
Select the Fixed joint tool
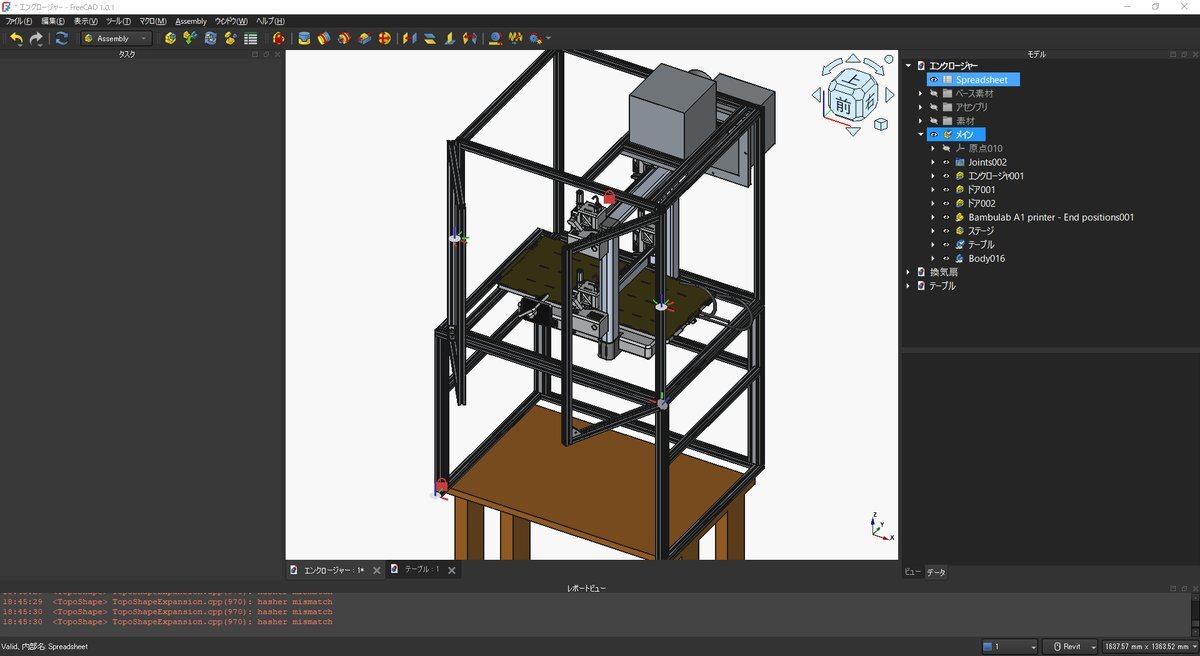point(304,38)
